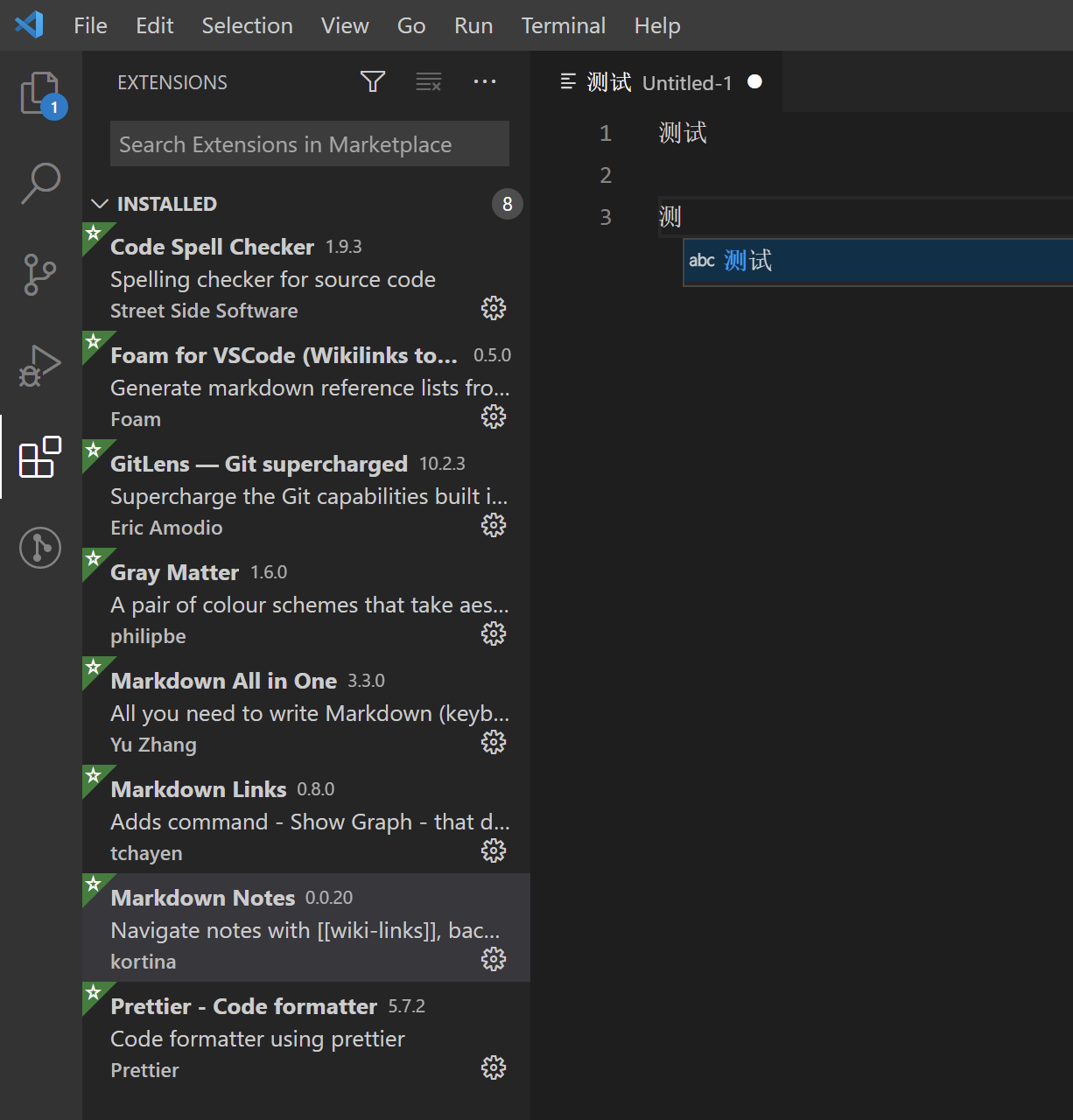
Task: Open the Edit menu
Action: click(x=155, y=25)
